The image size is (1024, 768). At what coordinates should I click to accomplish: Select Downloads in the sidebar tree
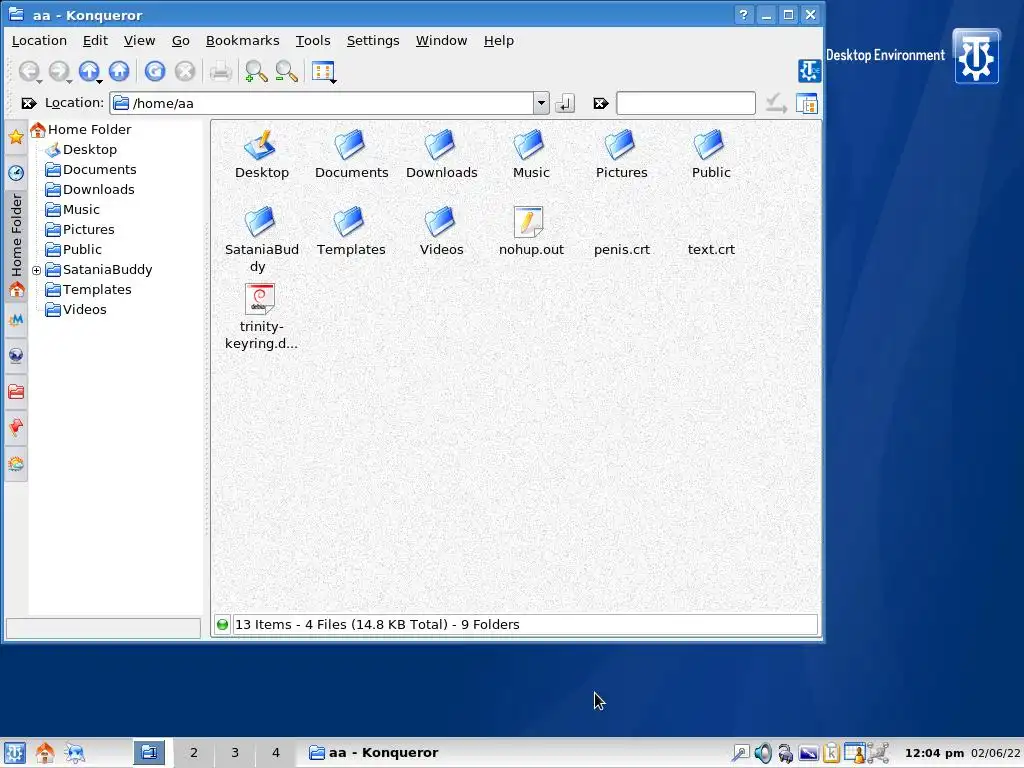point(90,189)
